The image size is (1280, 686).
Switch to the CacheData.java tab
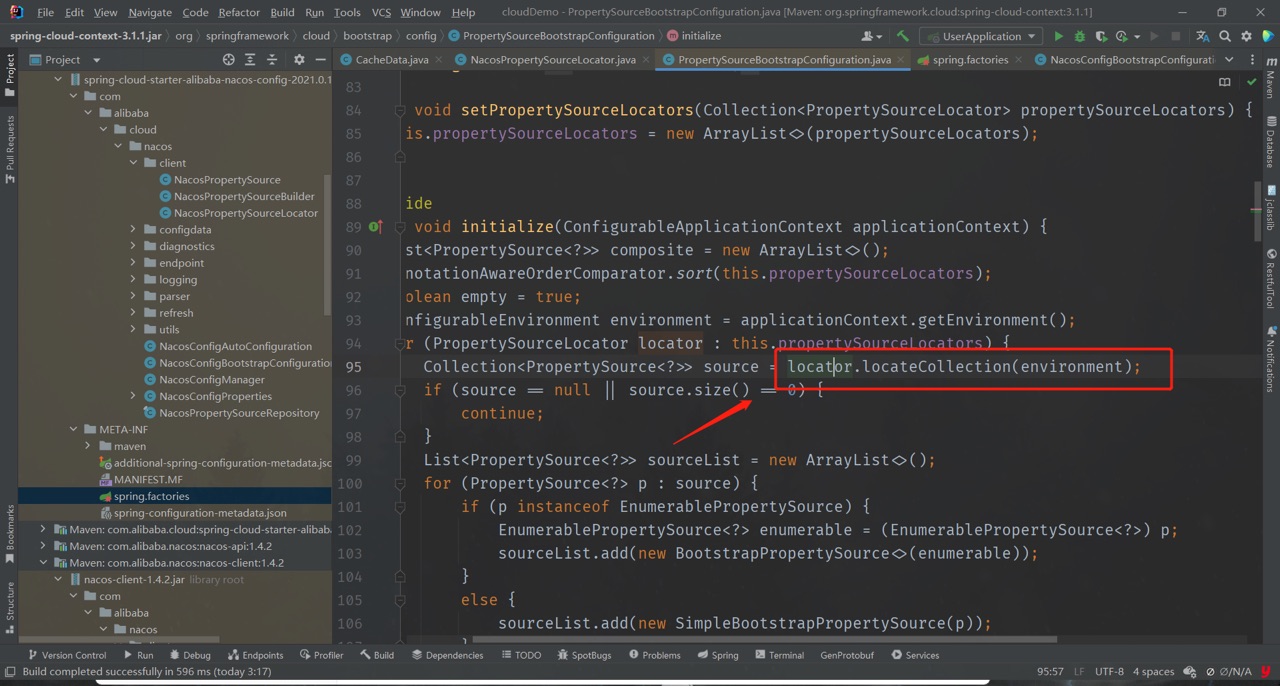point(391,60)
